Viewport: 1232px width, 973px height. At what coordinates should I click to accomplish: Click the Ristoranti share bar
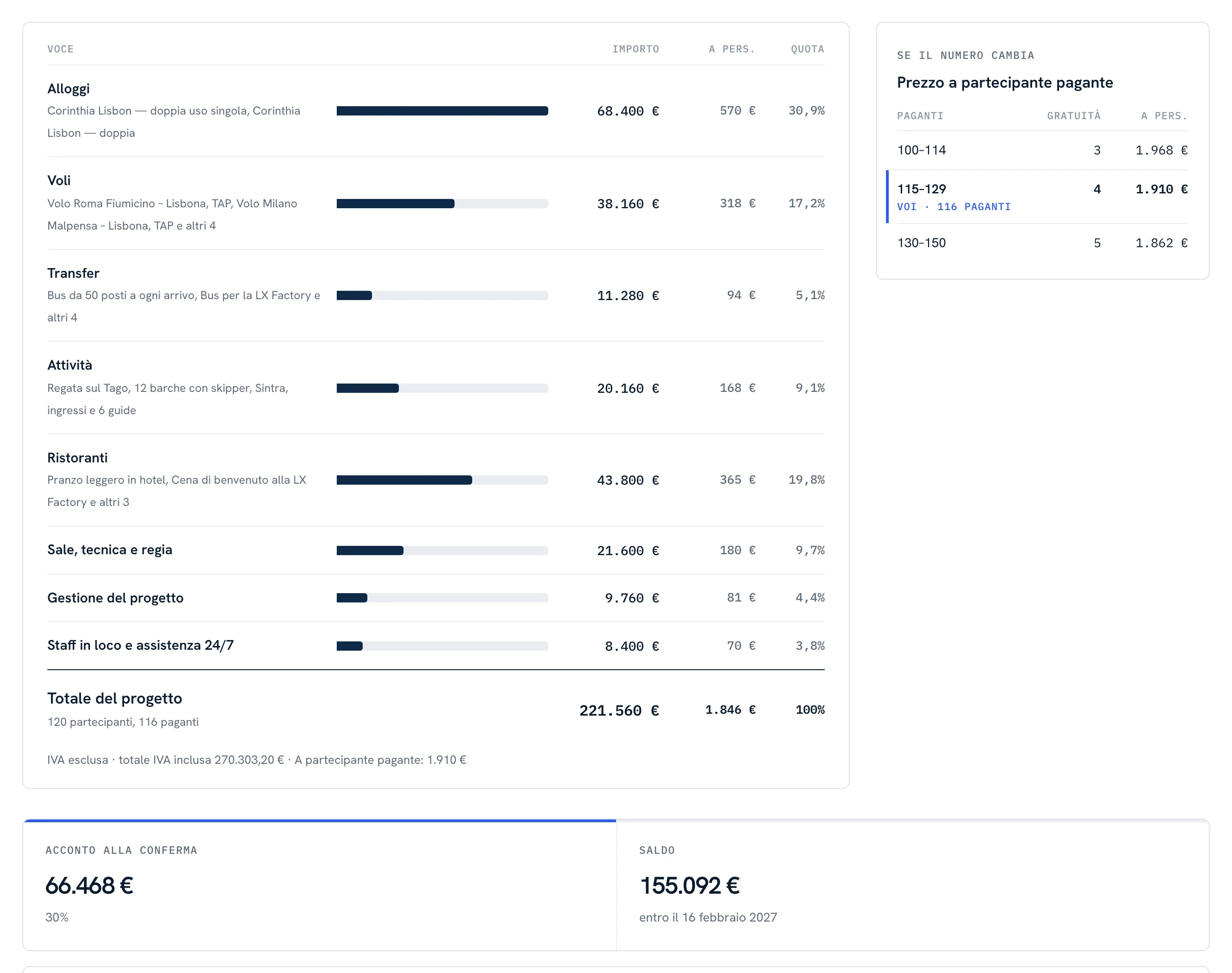[x=442, y=480]
